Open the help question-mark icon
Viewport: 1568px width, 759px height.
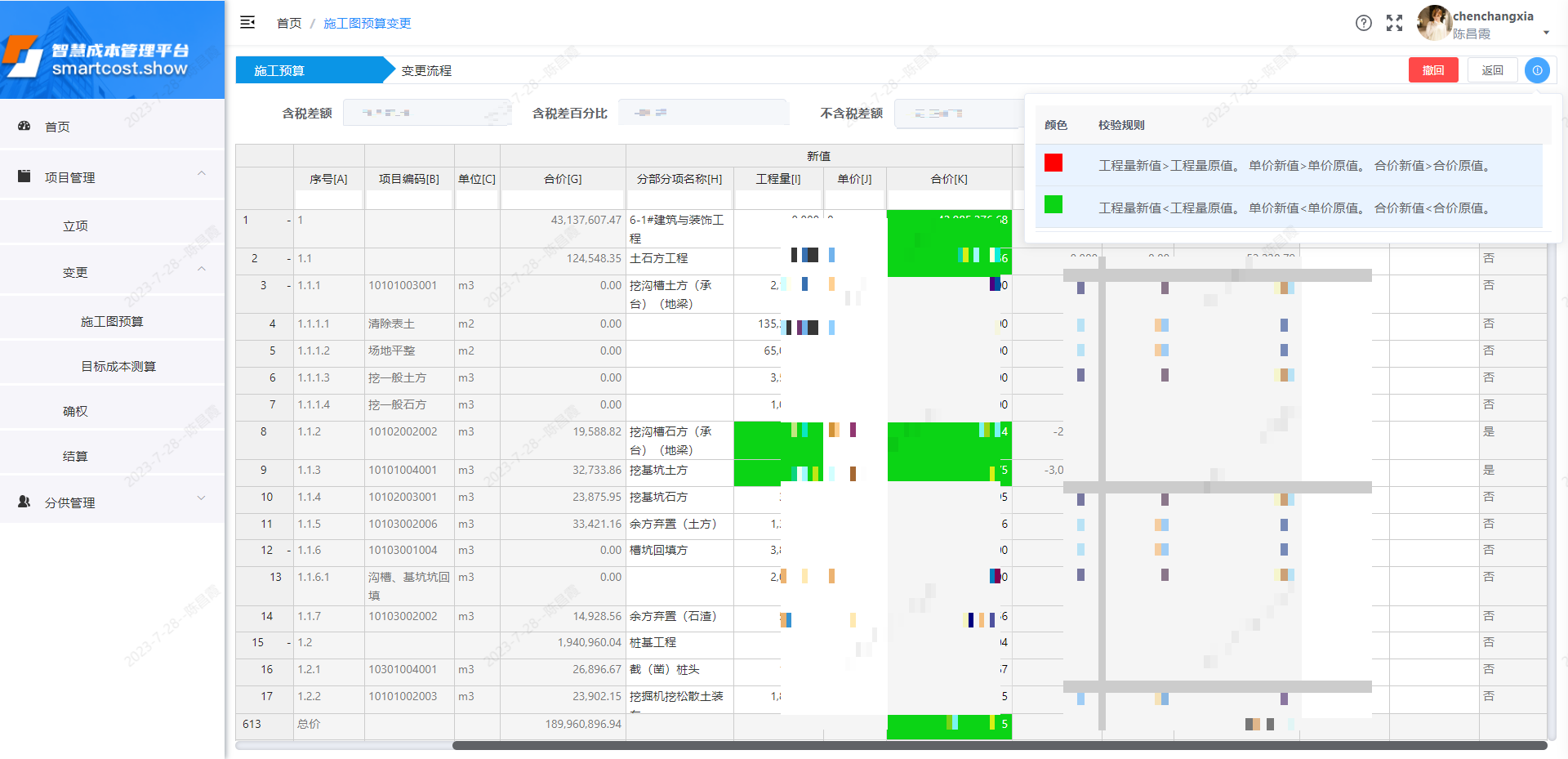point(1363,23)
